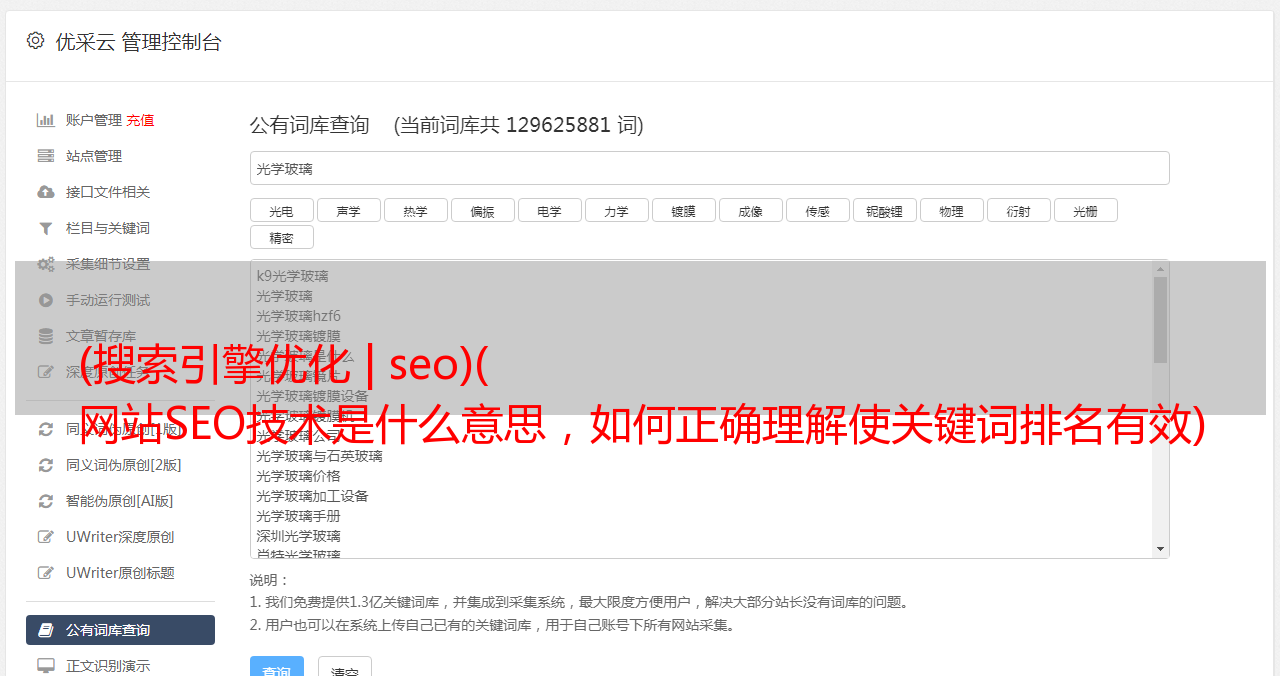Open the 栏目与关键词 filter icon

click(45, 228)
